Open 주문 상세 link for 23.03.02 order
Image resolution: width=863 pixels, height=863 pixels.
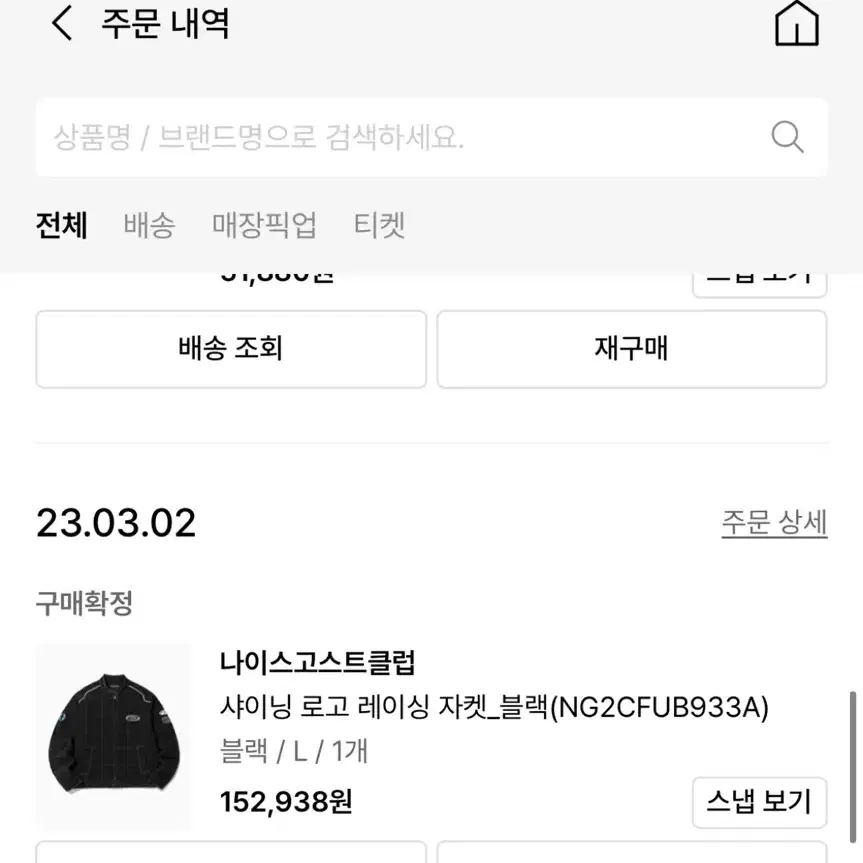click(774, 522)
